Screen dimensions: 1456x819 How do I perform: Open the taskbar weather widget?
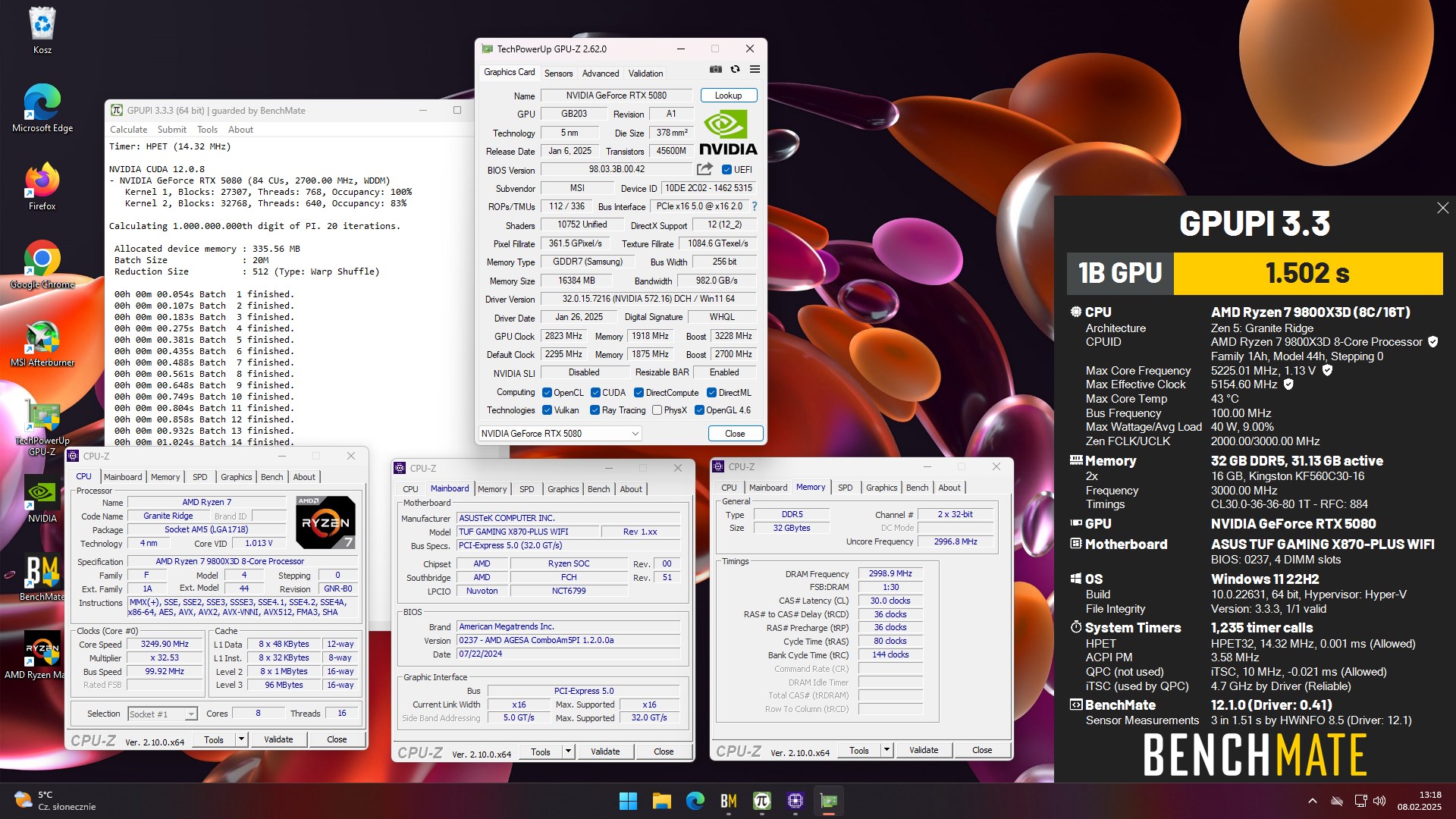tap(55, 801)
